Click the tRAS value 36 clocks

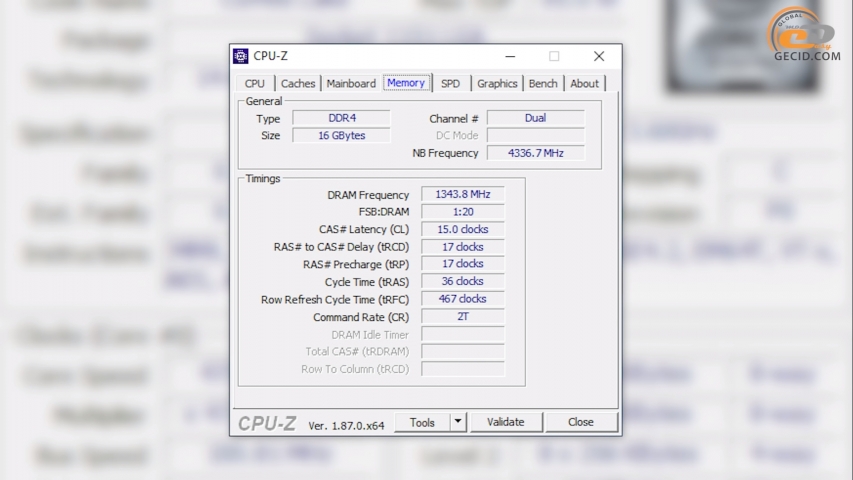click(x=463, y=281)
